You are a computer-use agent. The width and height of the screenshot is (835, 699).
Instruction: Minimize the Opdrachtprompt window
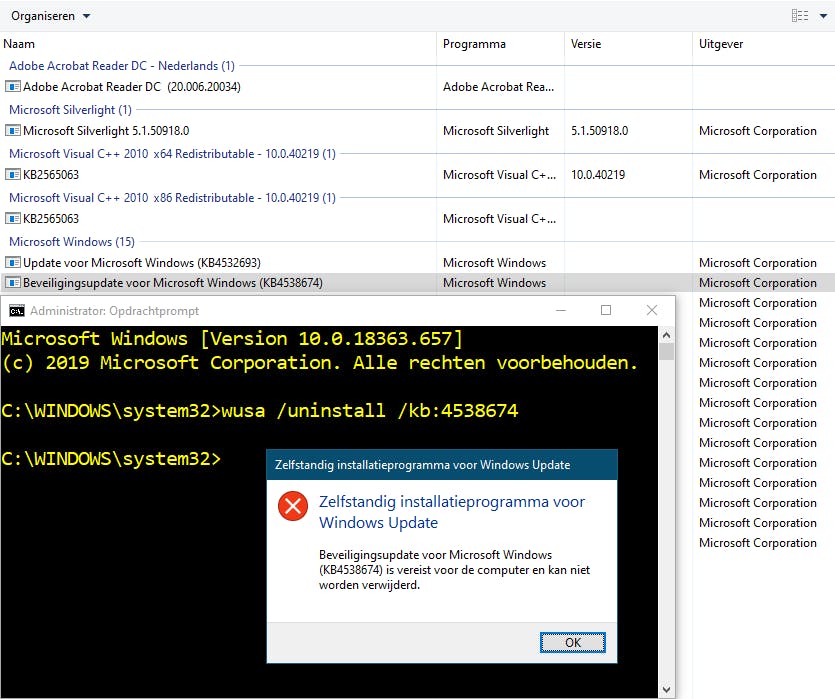pyautogui.click(x=561, y=310)
